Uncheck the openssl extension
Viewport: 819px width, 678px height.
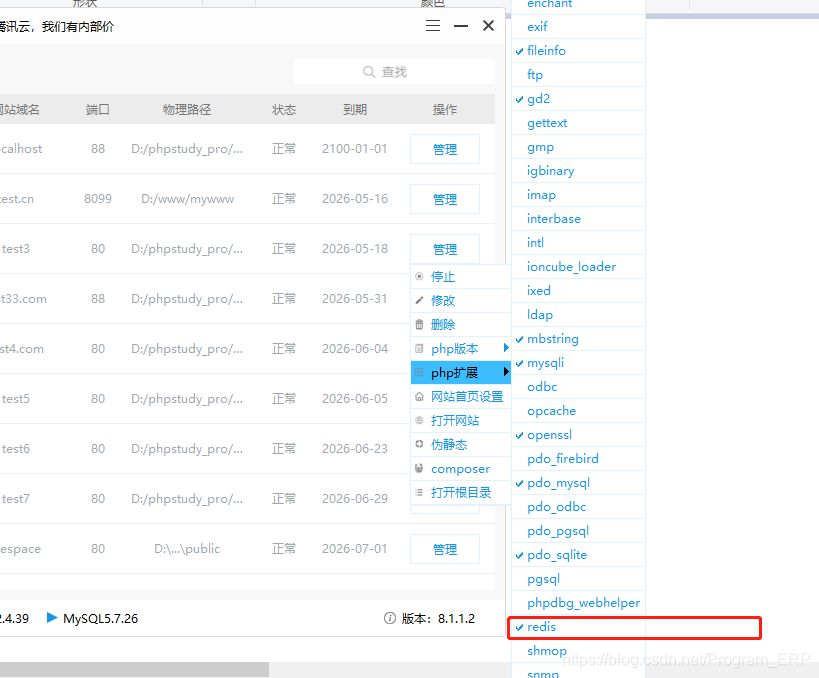tap(578, 435)
